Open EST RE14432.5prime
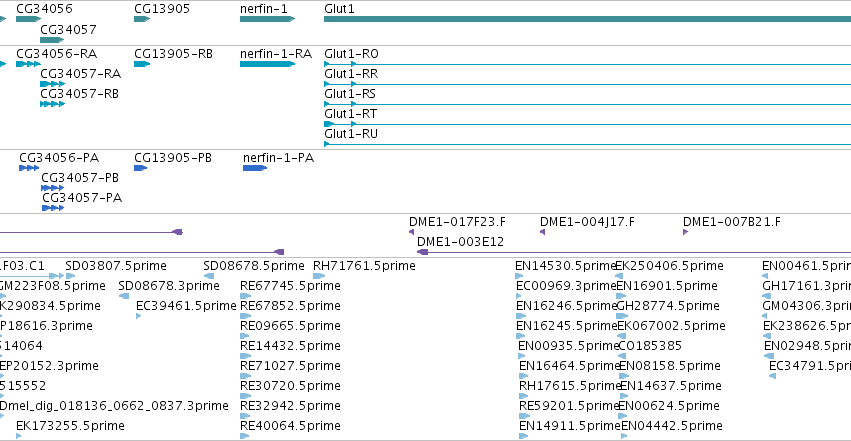The height and width of the screenshot is (441, 851). (x=290, y=346)
